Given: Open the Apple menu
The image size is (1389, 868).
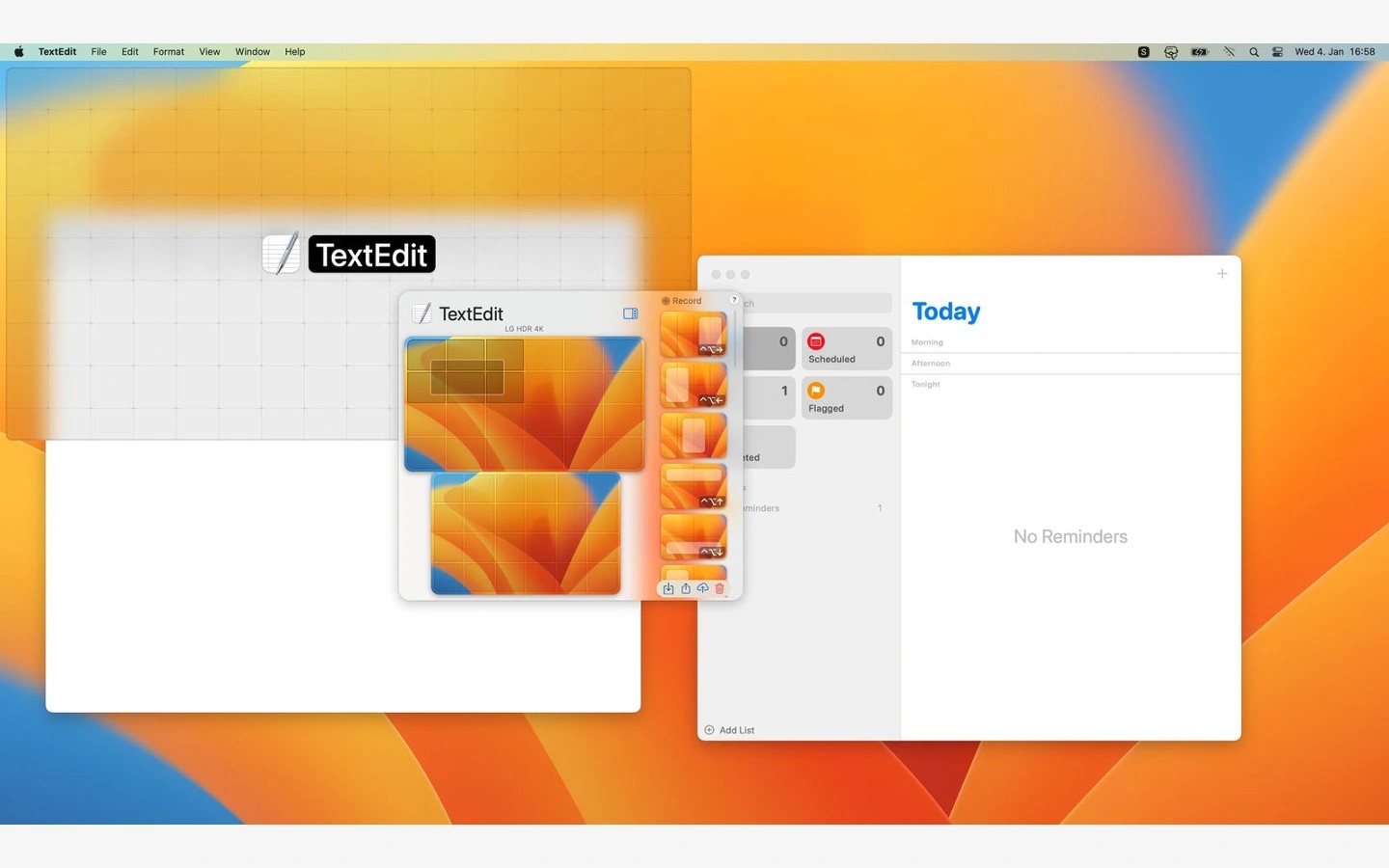Looking at the screenshot, I should pyautogui.click(x=18, y=52).
